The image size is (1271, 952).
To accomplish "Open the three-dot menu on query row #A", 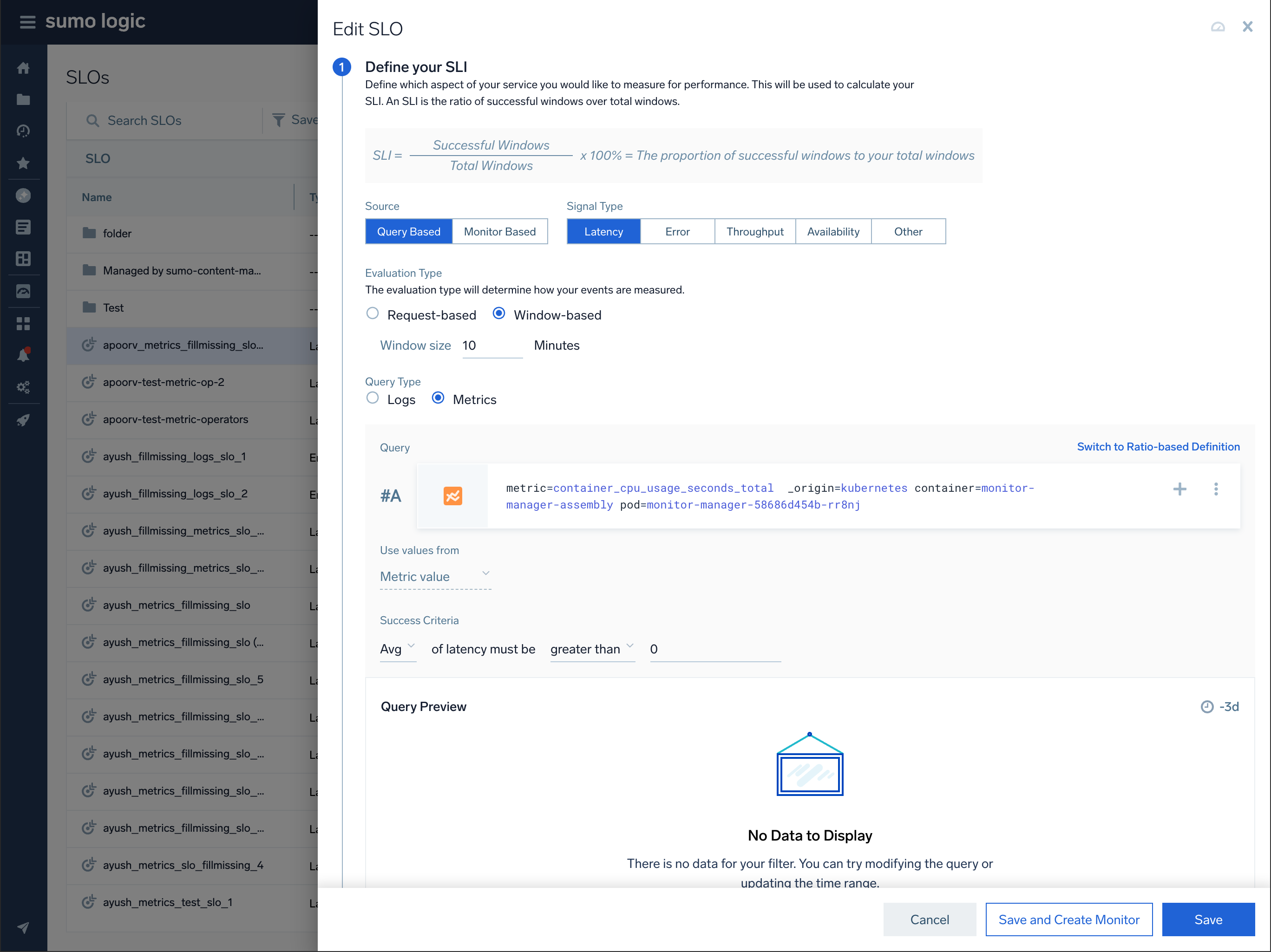I will pyautogui.click(x=1216, y=489).
